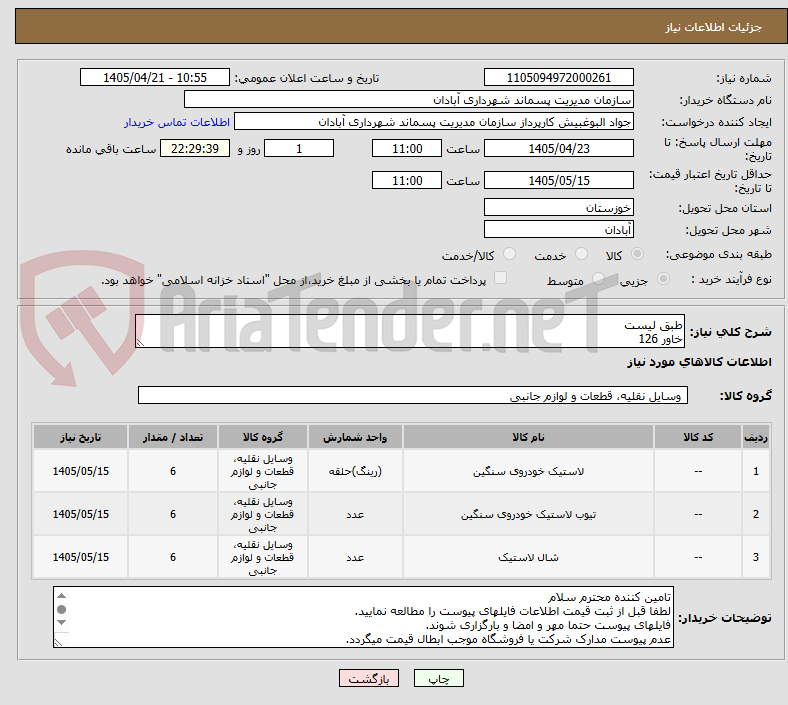The image size is (788, 705).
Task: Click the کد کالا column header
Action: click(698, 437)
